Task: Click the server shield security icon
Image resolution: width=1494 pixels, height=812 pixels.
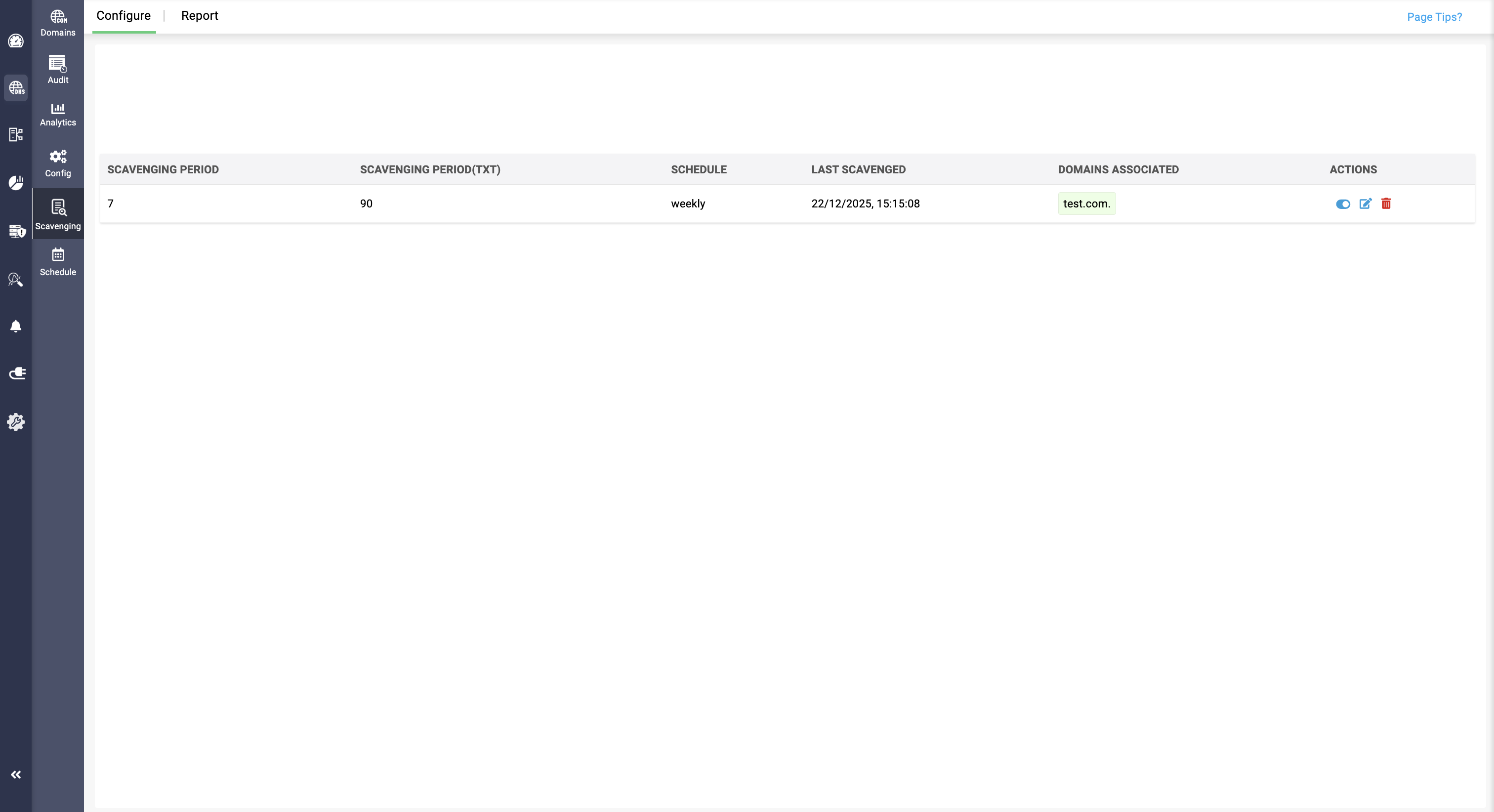Action: point(17,231)
